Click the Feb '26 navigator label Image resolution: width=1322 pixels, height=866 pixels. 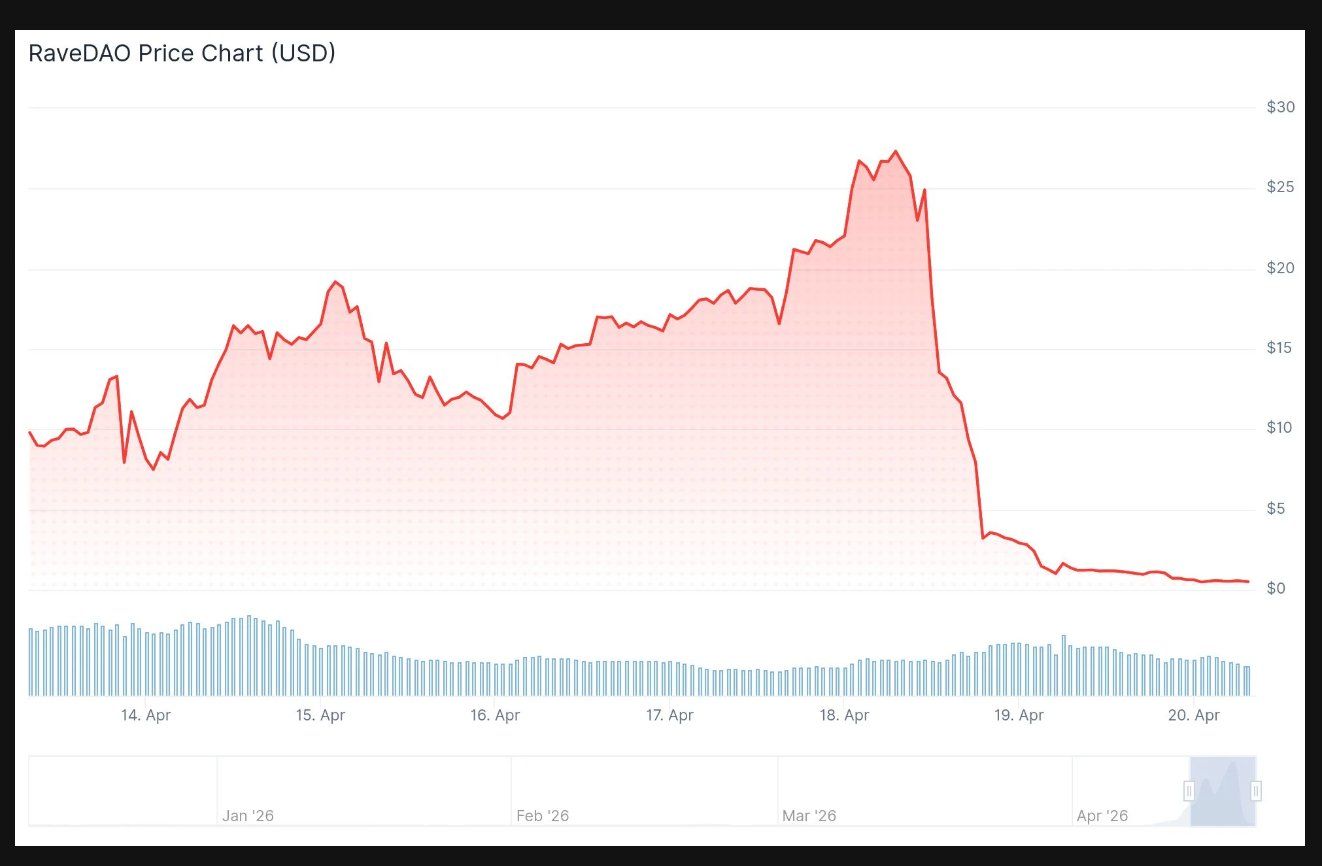pos(542,816)
